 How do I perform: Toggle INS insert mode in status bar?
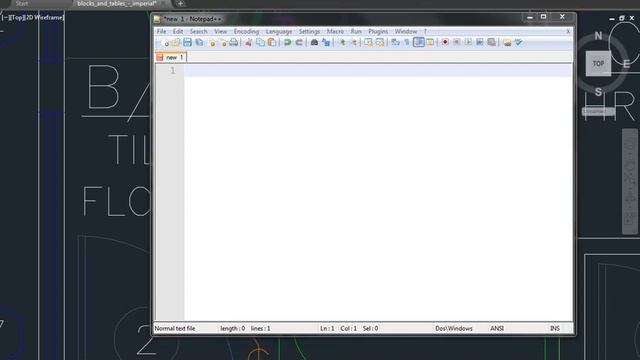[x=555, y=329]
